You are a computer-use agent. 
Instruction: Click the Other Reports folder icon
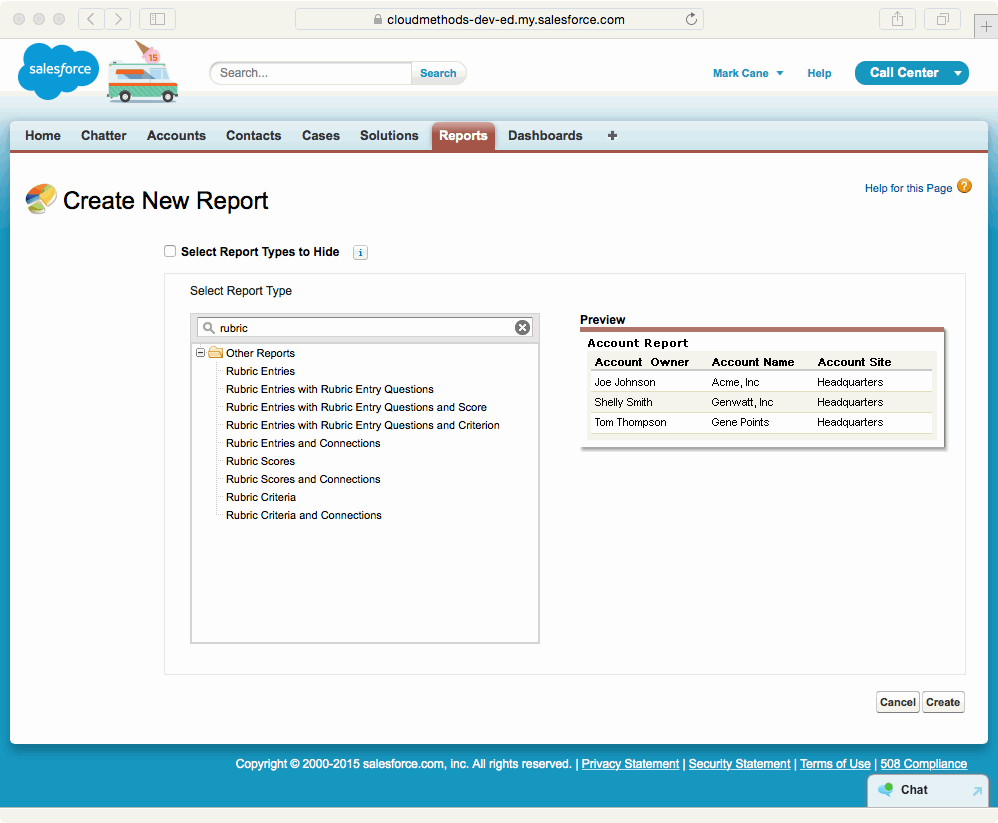pyautogui.click(x=216, y=353)
